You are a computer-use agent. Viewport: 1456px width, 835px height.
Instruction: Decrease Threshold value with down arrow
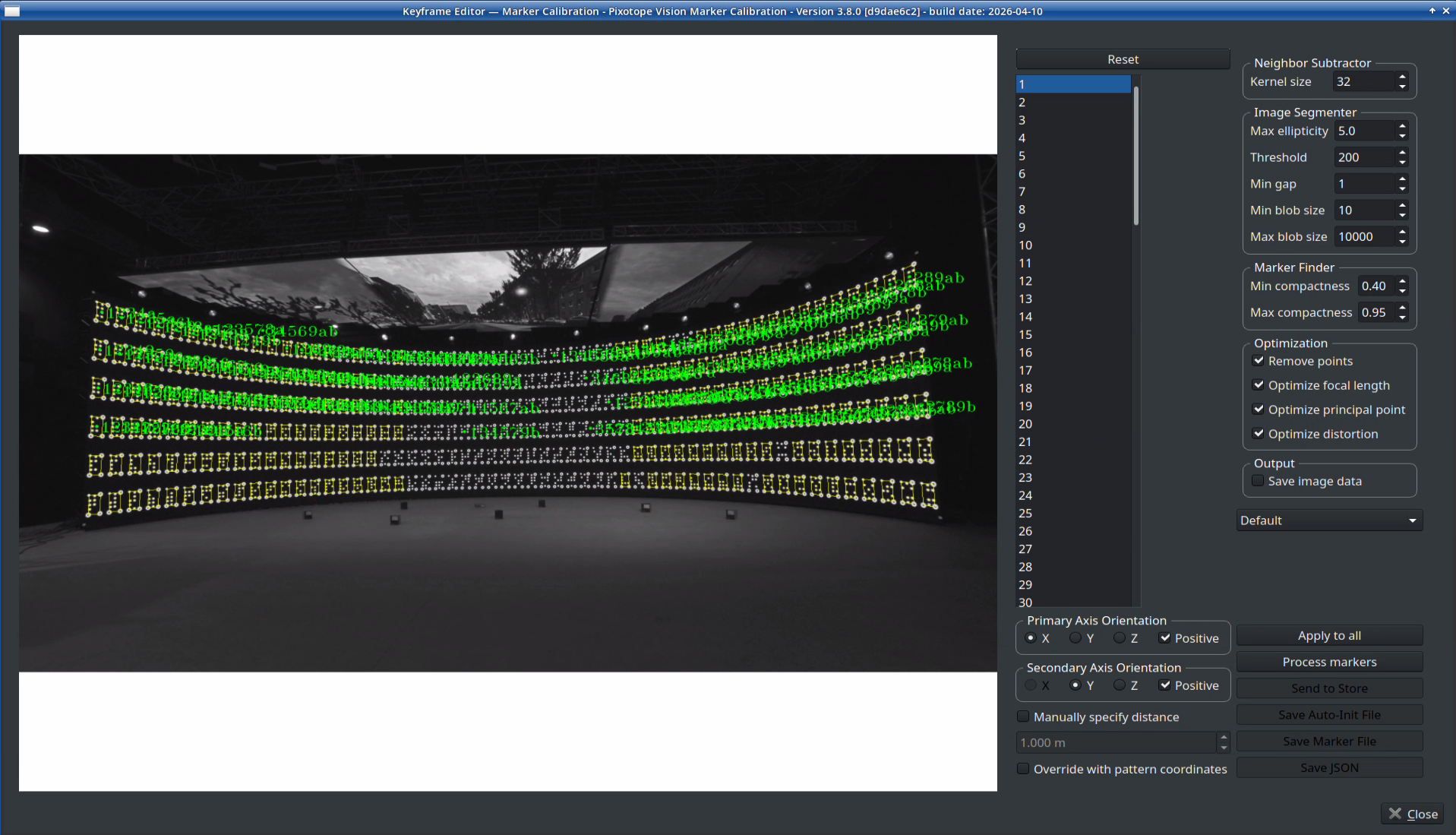1402,162
